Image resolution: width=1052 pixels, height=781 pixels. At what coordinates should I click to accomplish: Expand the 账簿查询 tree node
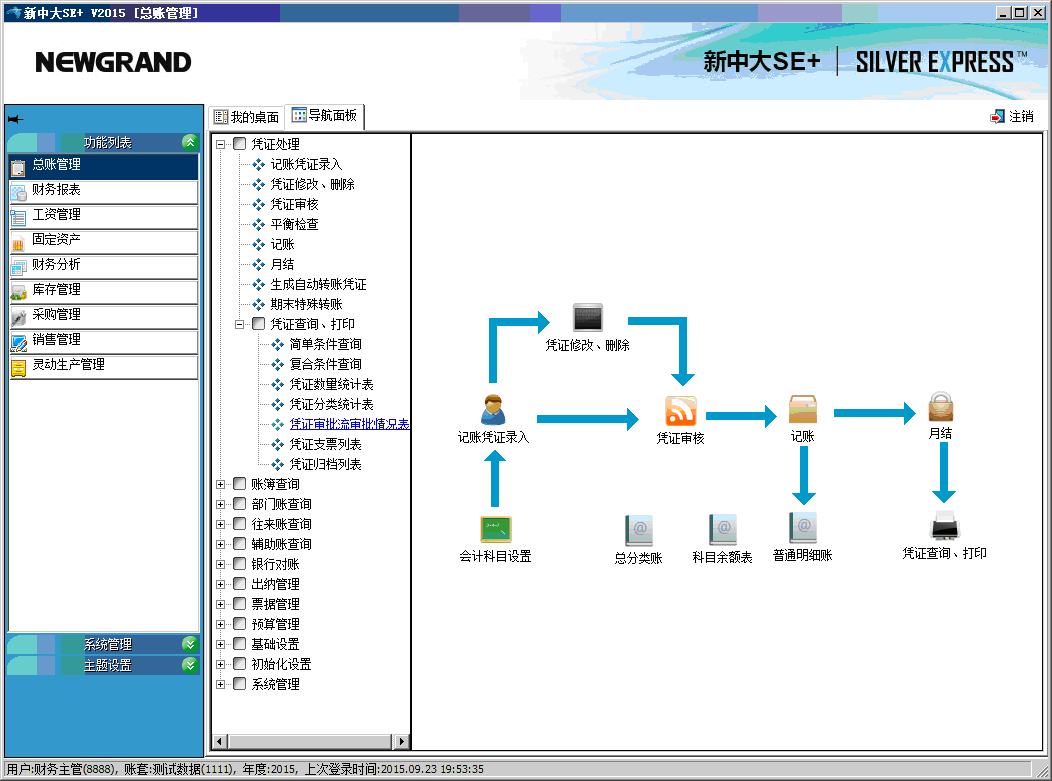220,484
